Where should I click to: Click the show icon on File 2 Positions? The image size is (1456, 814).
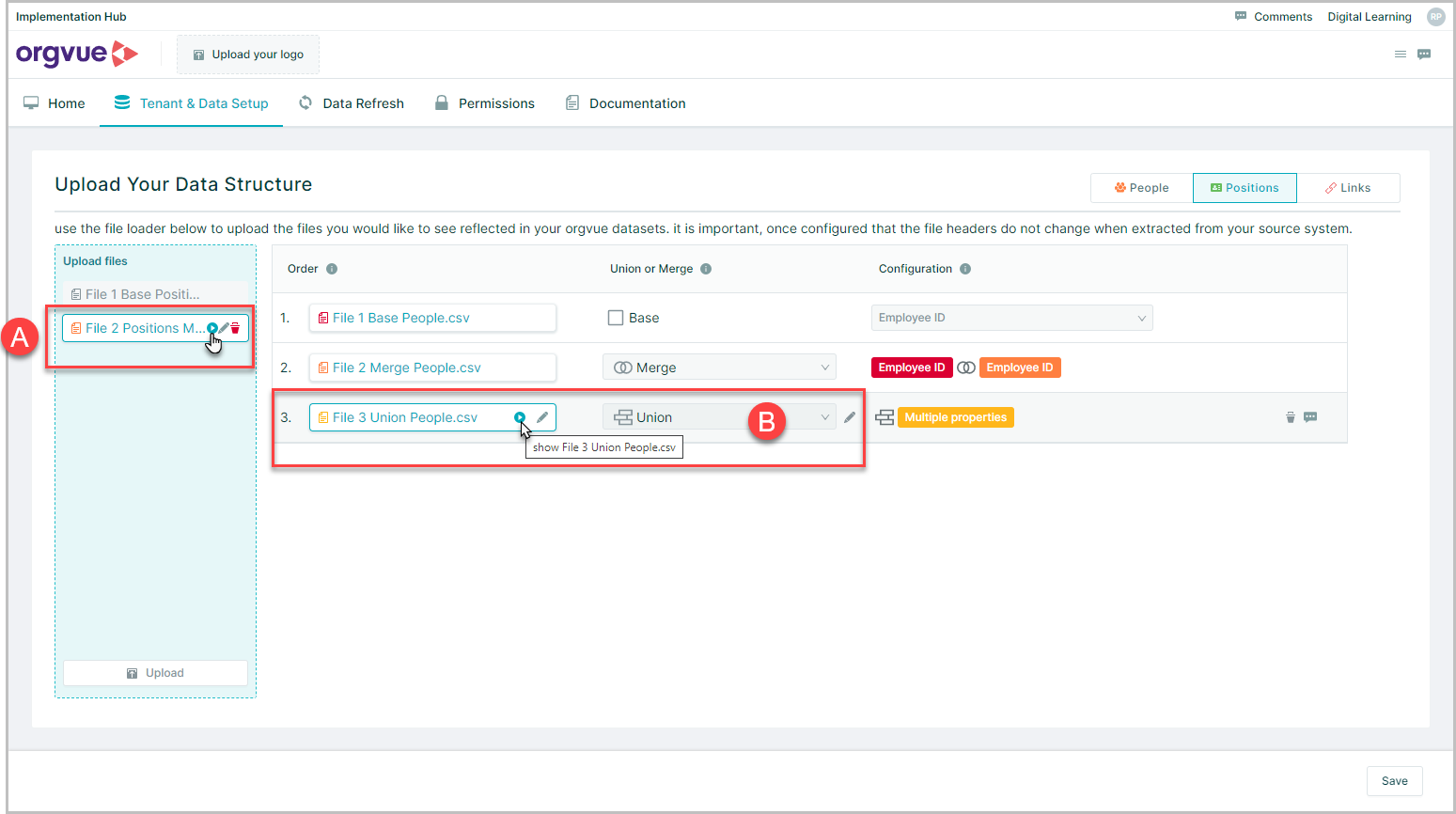pos(212,328)
